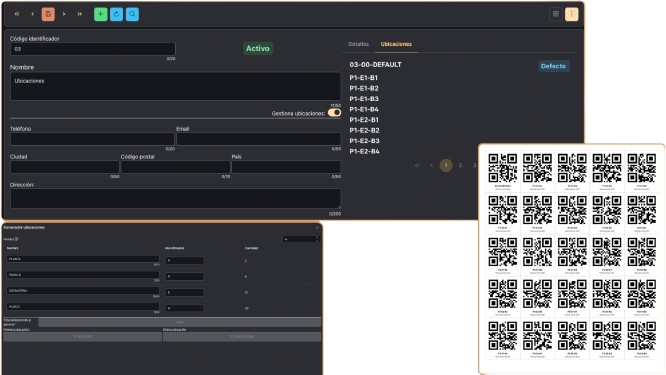The image size is (666, 375).
Task: Close the Generador ubicaciones dialog
Action: (x=317, y=228)
